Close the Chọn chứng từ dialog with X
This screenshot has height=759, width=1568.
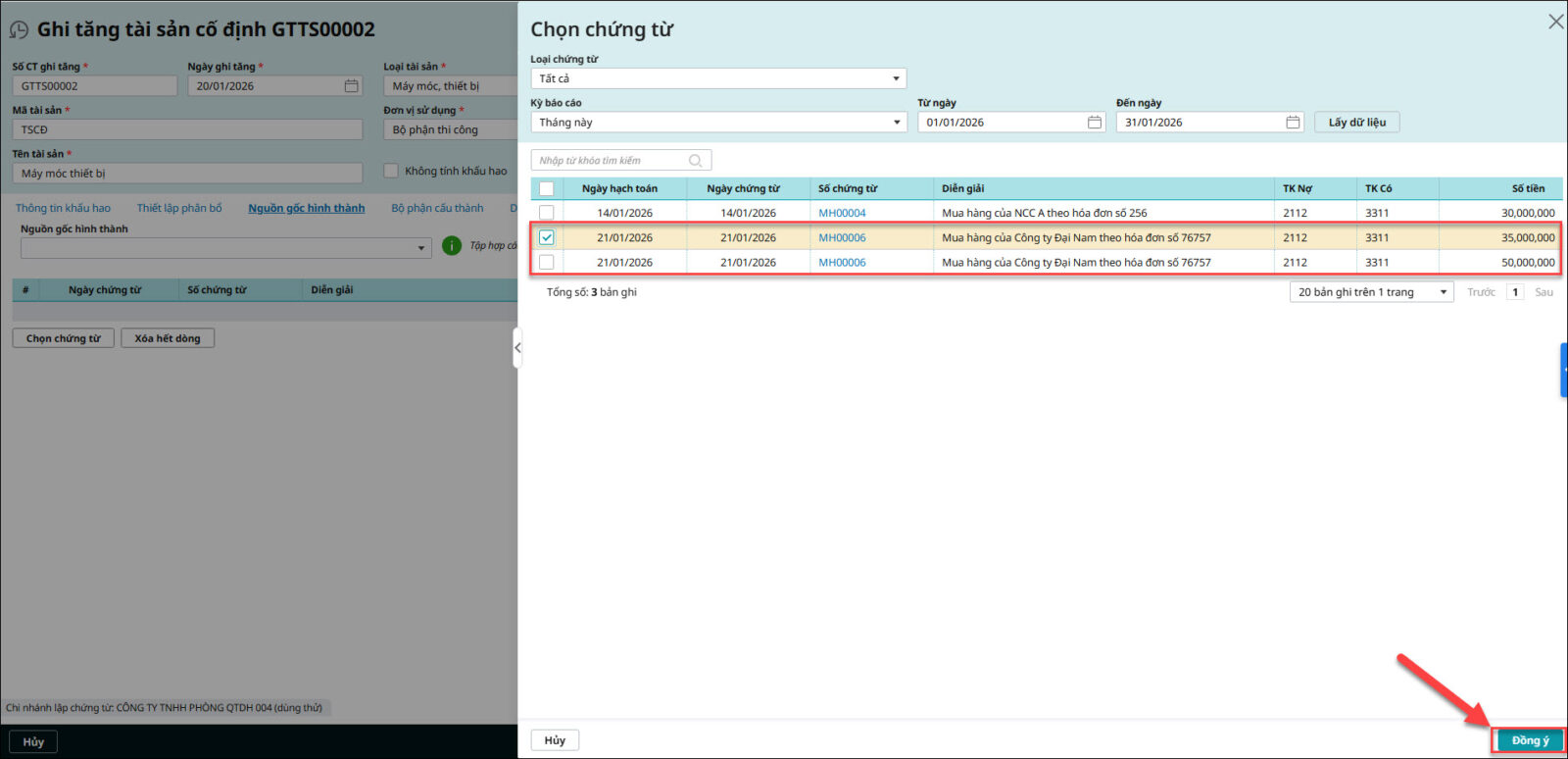(x=1555, y=22)
